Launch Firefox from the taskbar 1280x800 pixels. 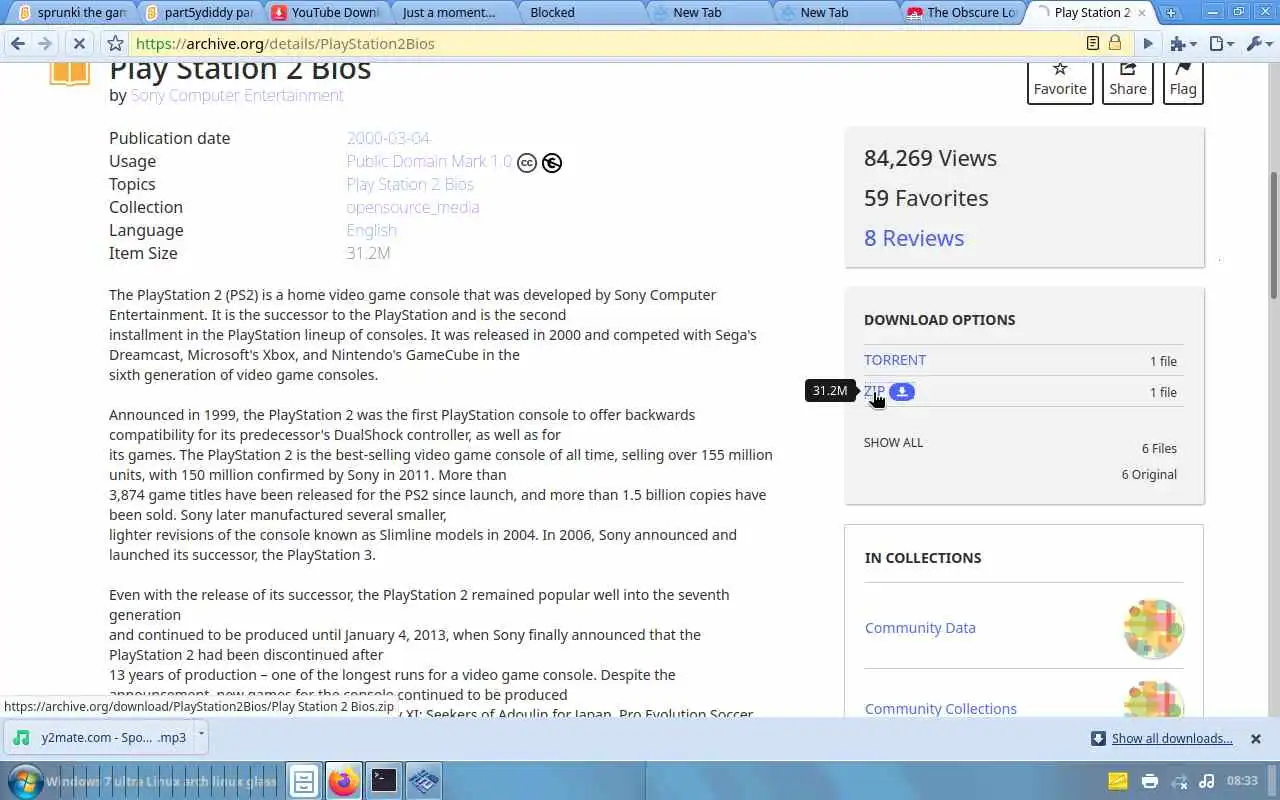click(x=343, y=781)
